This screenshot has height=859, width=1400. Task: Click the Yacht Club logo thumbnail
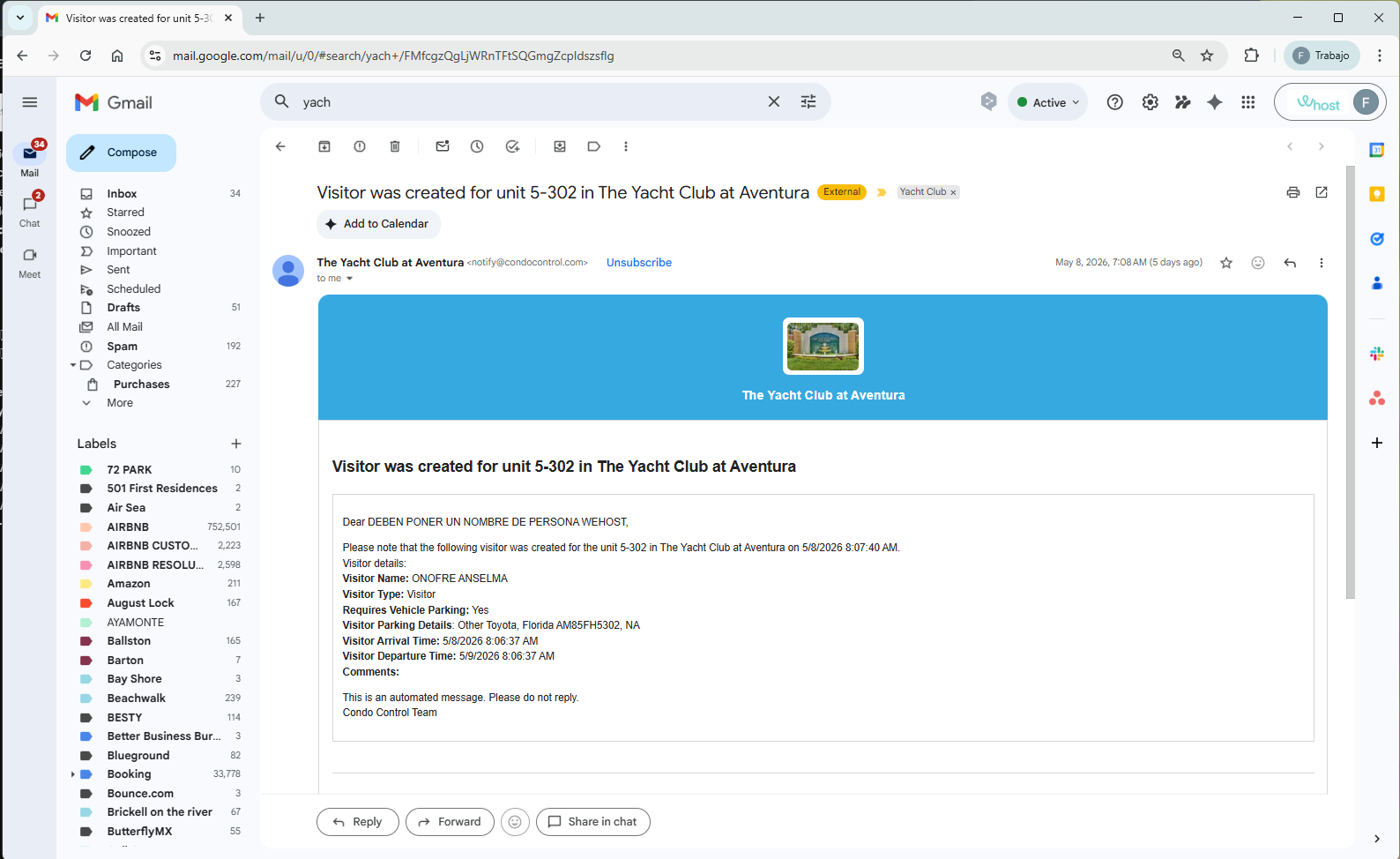click(x=823, y=346)
